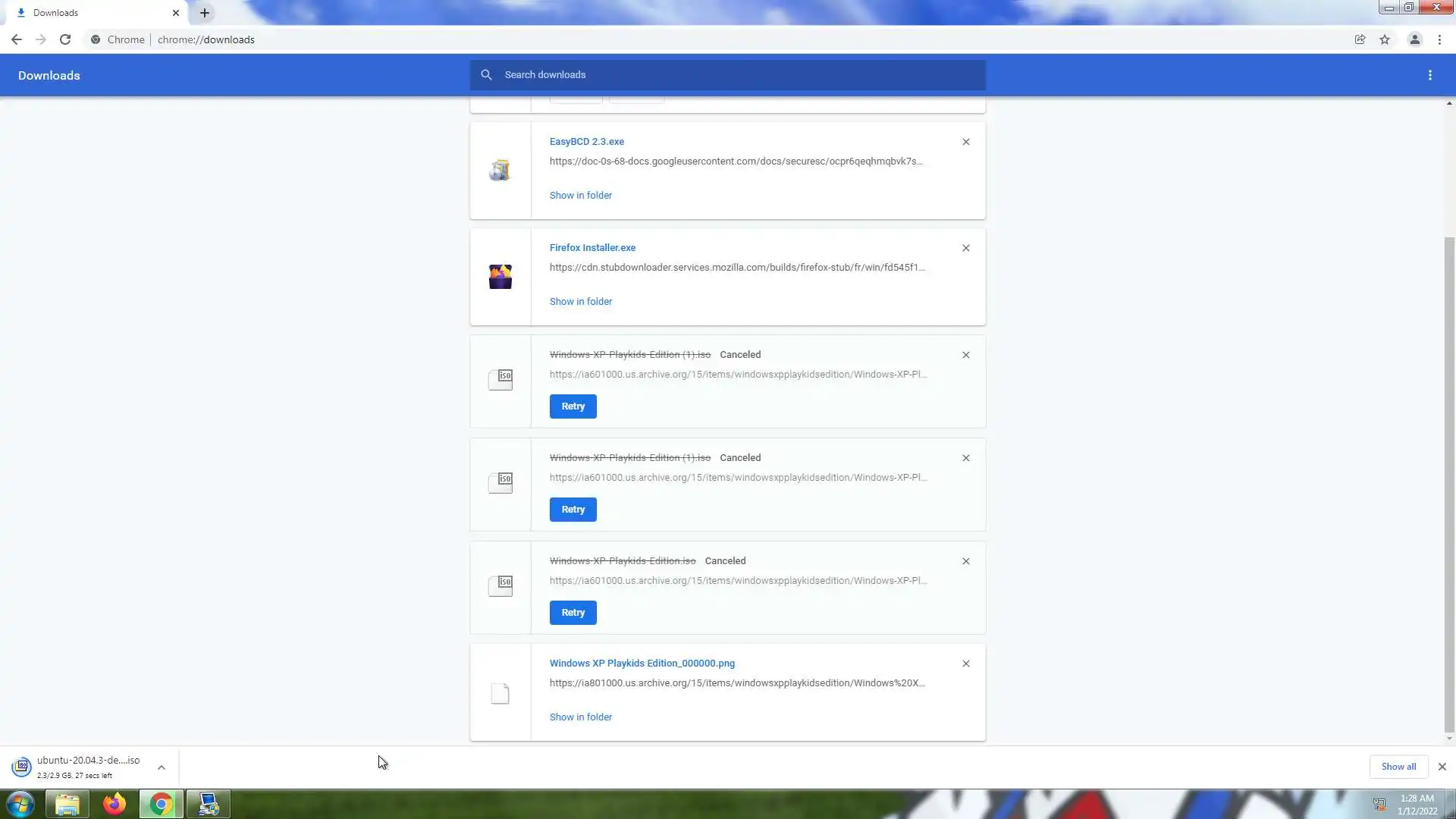Viewport: 1456px width, 819px height.
Task: Click the Search downloads field
Action: tap(728, 75)
